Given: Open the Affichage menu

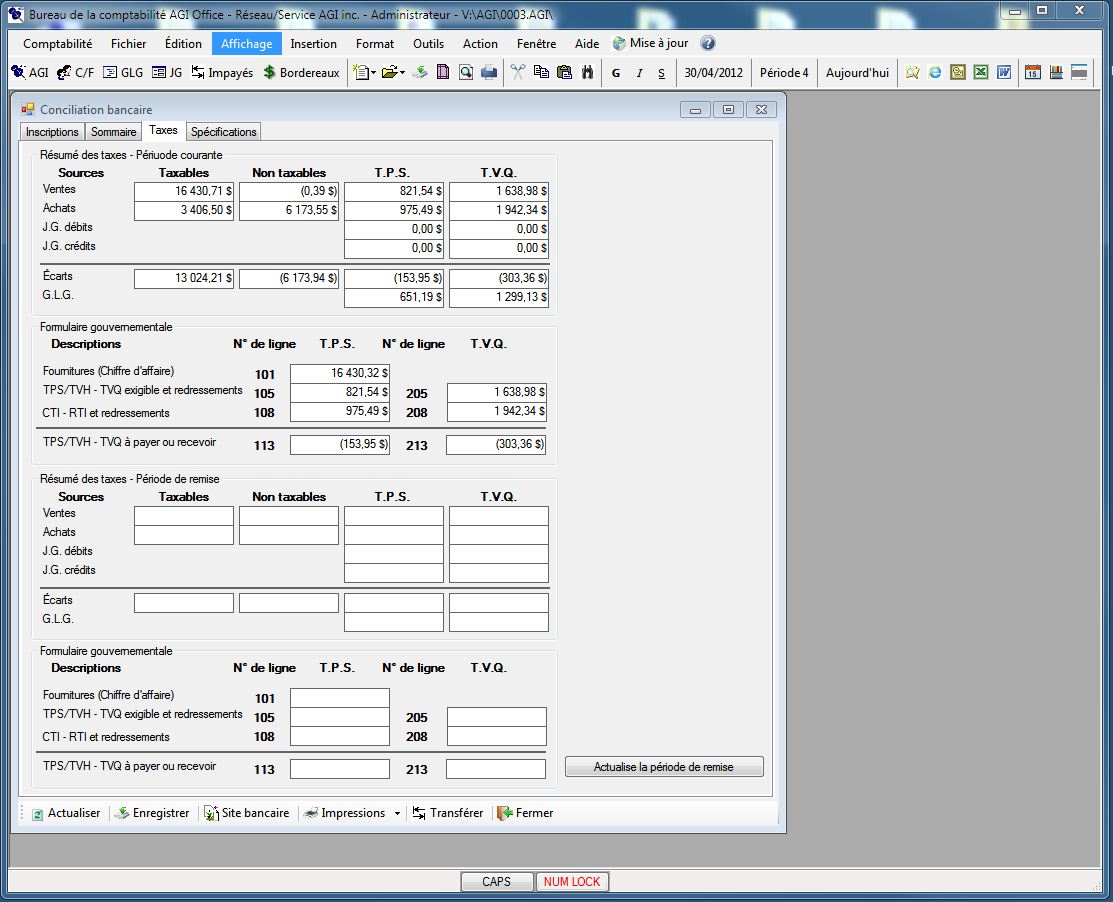Looking at the screenshot, I should coord(246,43).
